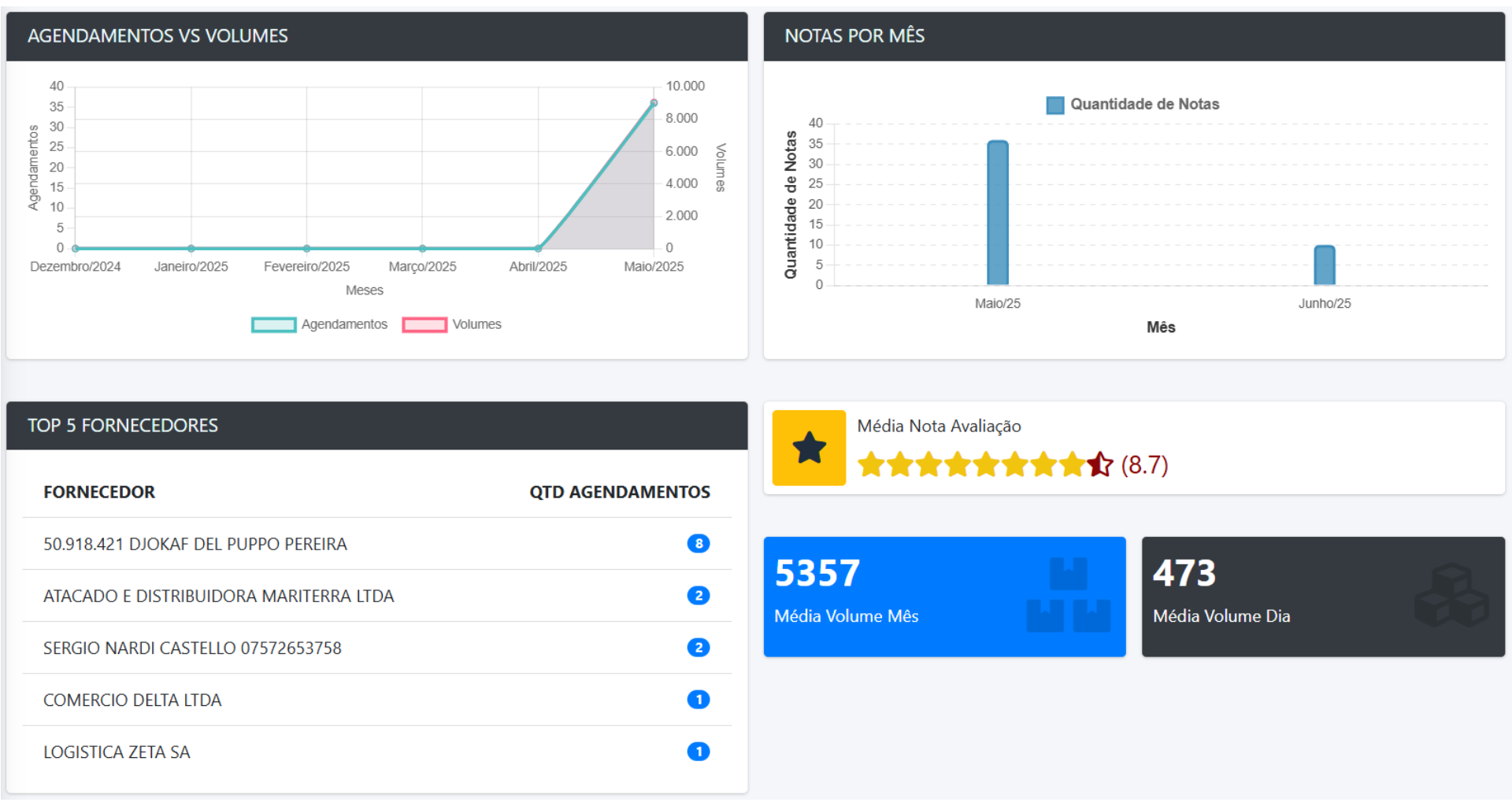The width and height of the screenshot is (1512, 806).
Task: Click the badge showing 8 agendamentos
Action: pyautogui.click(x=698, y=543)
